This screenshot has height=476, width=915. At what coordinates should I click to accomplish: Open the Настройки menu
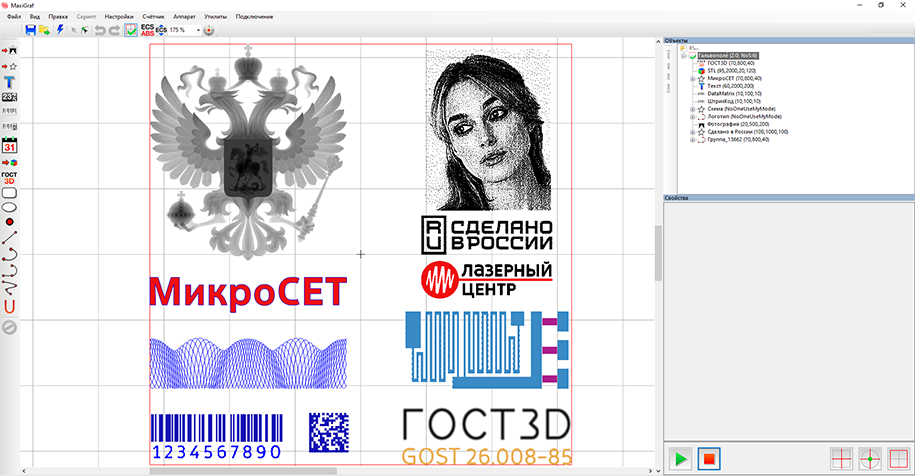[119, 17]
